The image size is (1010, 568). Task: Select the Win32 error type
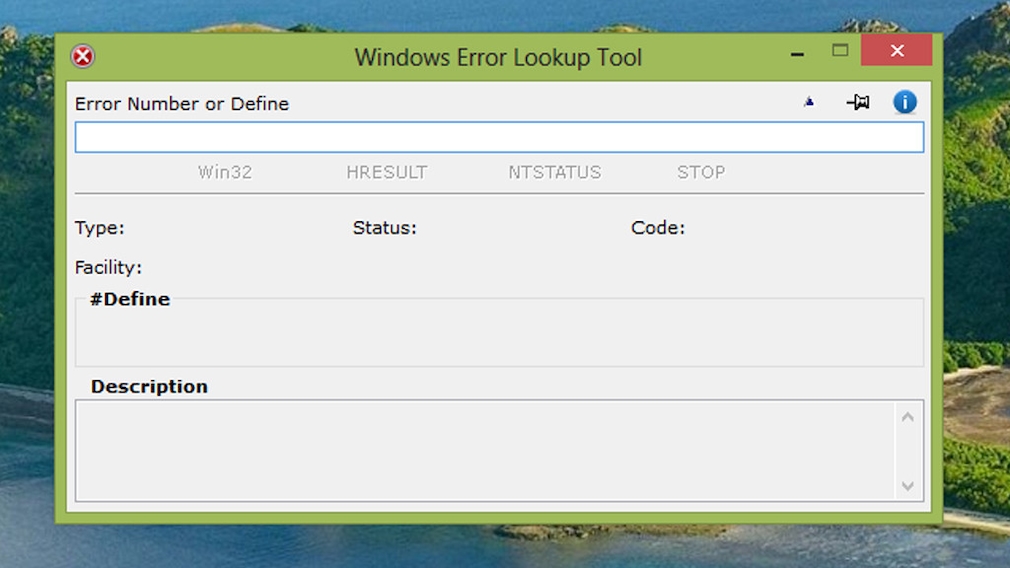point(225,172)
